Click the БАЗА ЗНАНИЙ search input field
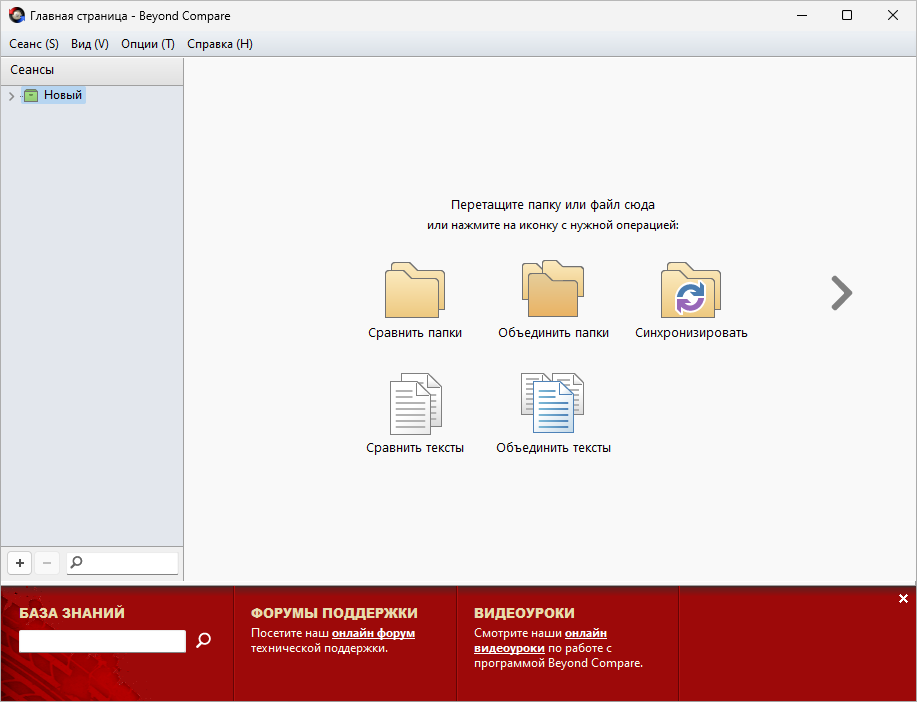This screenshot has width=917, height=702. (x=102, y=641)
